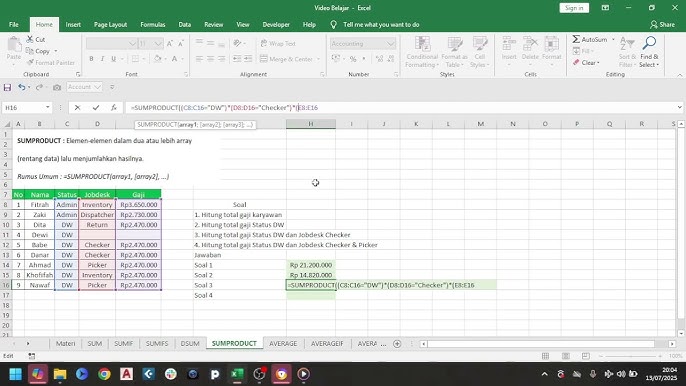This screenshot has width=686, height=386.
Task: Click into the formula bar text
Action: pos(224,108)
